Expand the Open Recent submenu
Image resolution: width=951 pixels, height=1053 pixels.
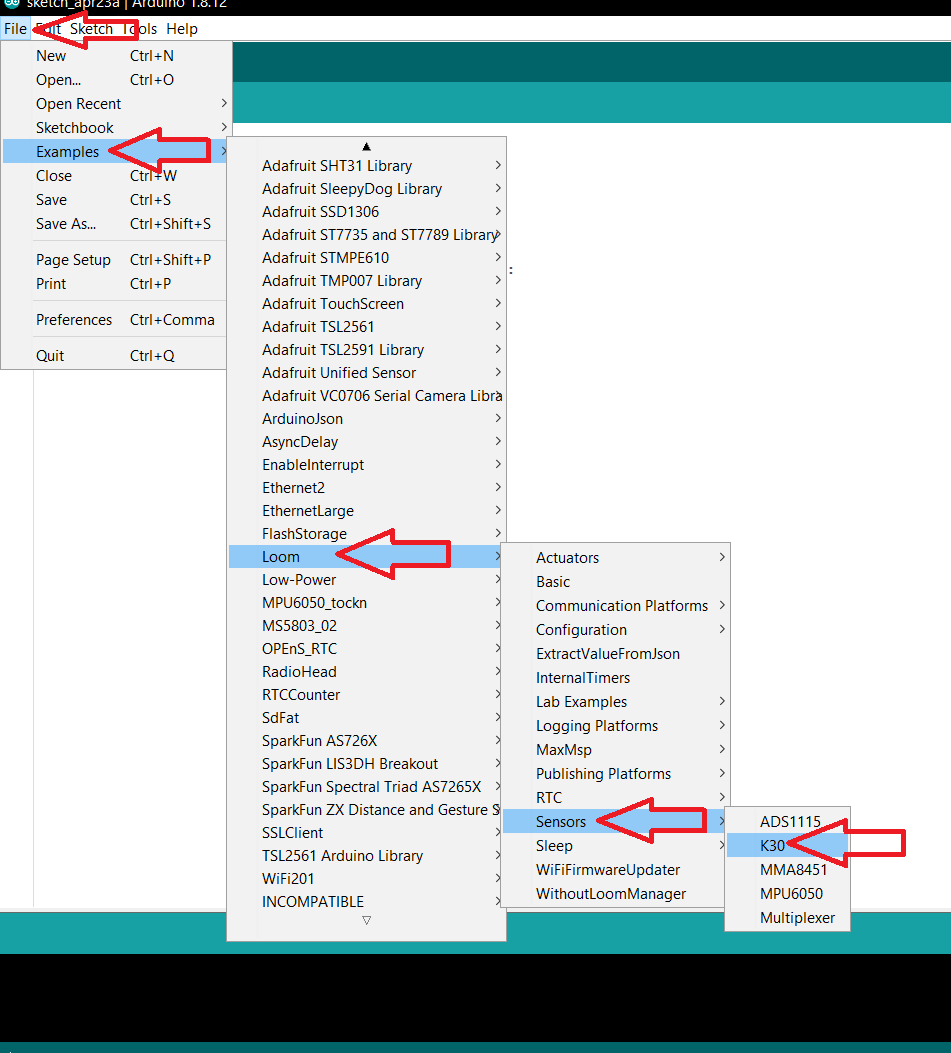click(x=116, y=104)
